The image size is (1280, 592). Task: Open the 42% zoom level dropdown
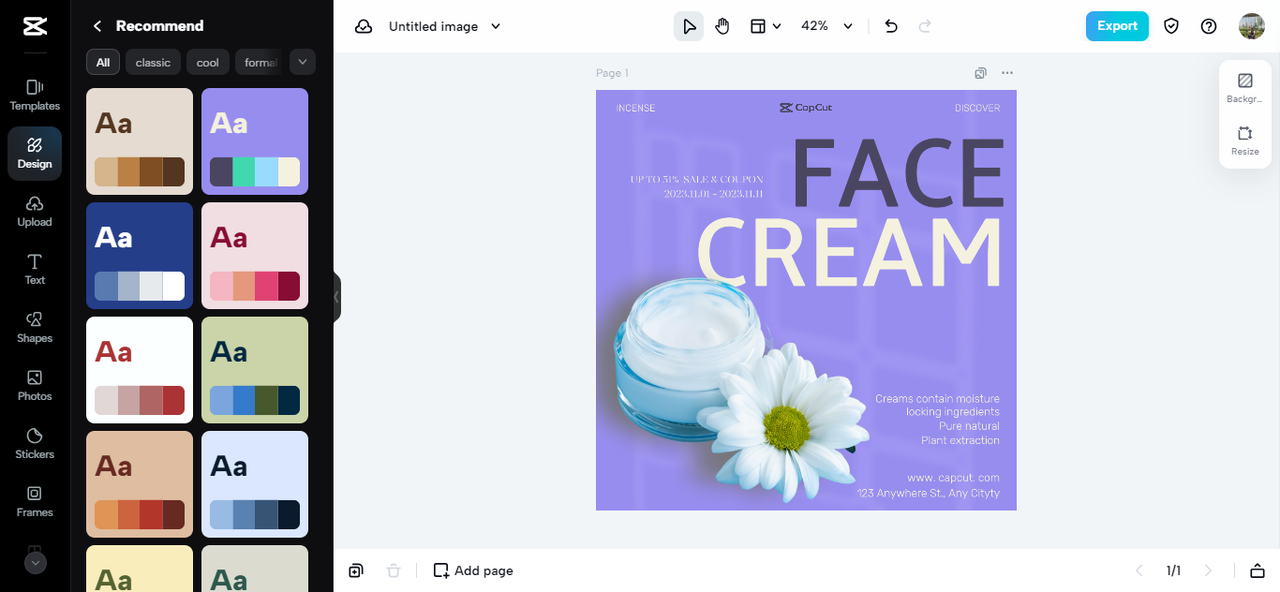tap(827, 26)
